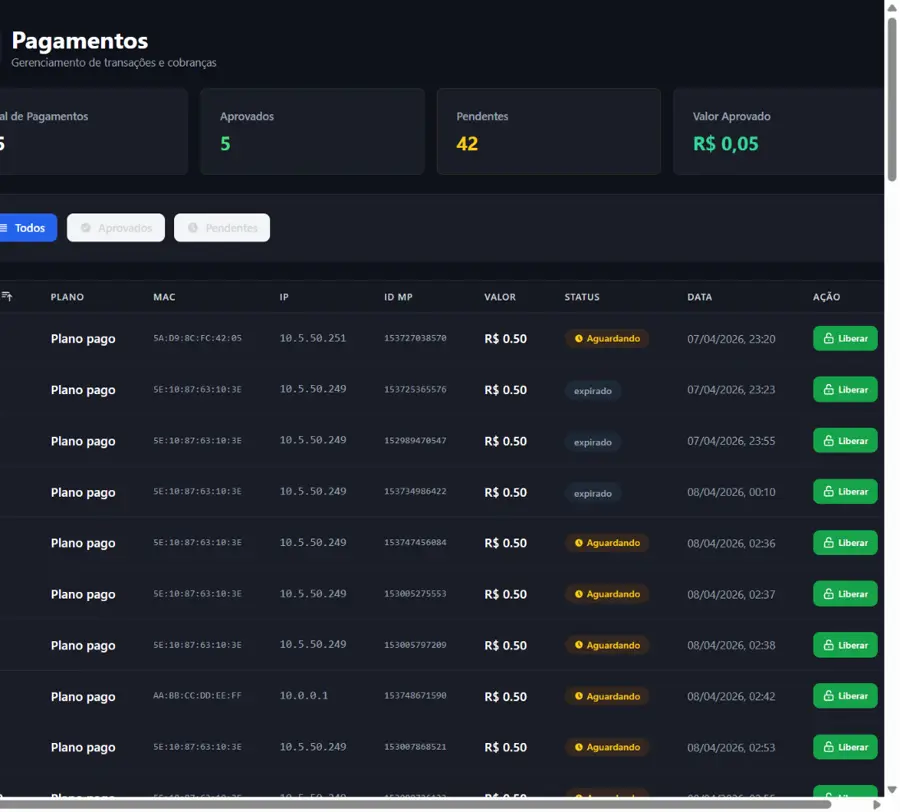The image size is (900, 812).
Task: Click the STATUS column header
Action: point(582,297)
